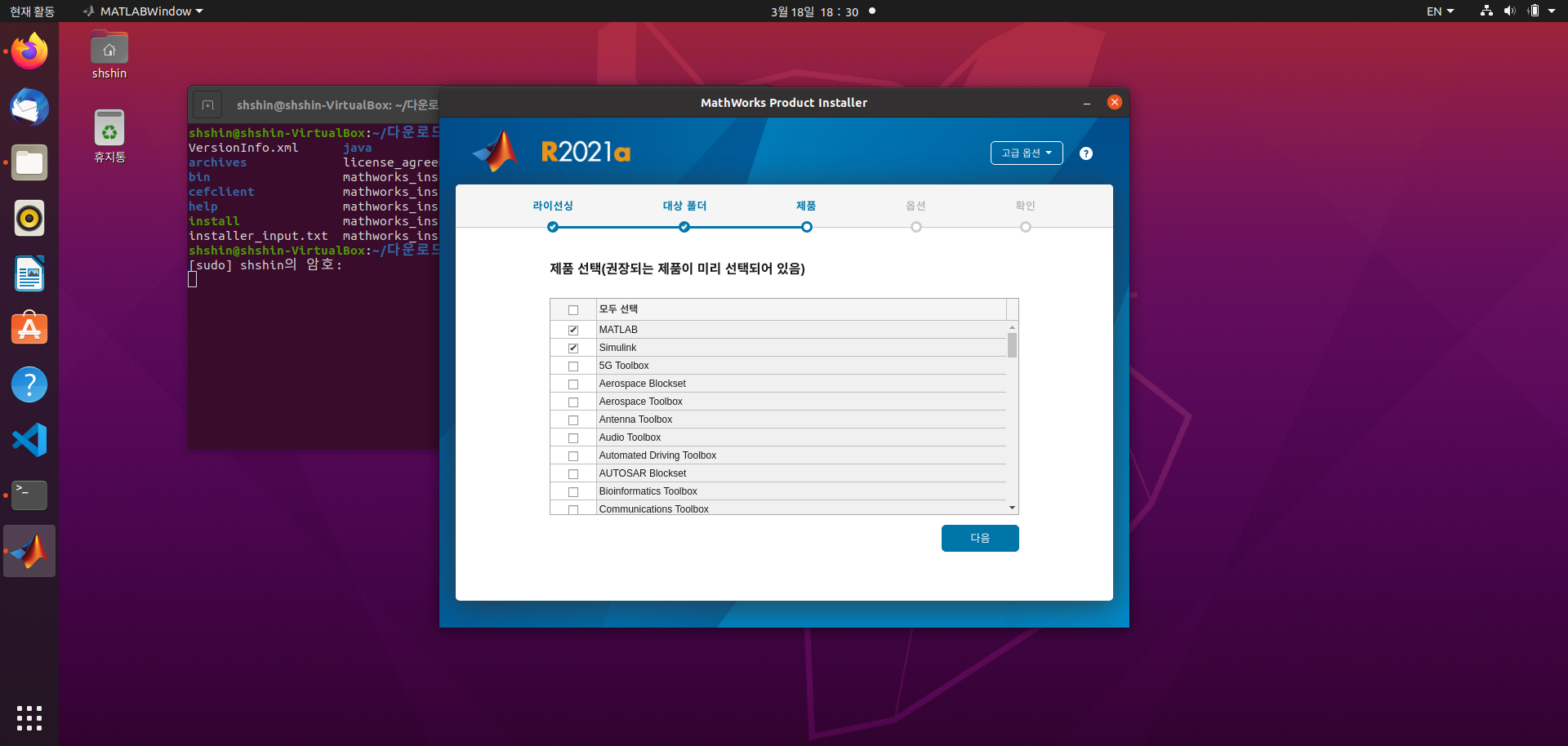
Task: Click the 확인 step progress marker
Action: pos(1026,227)
